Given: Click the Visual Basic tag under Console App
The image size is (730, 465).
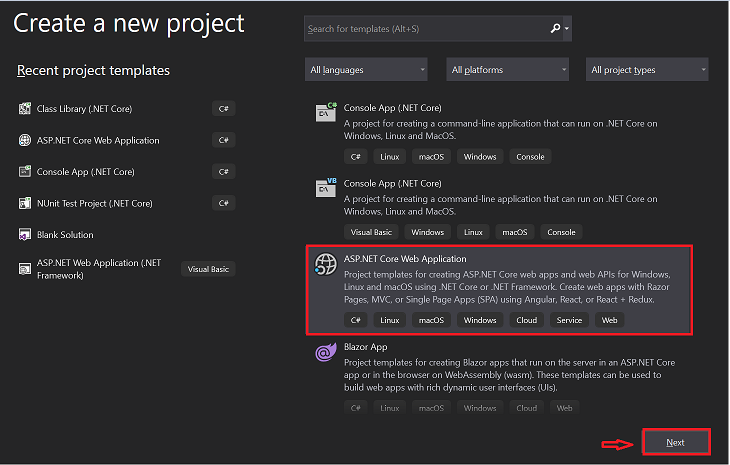Looking at the screenshot, I should tap(370, 232).
